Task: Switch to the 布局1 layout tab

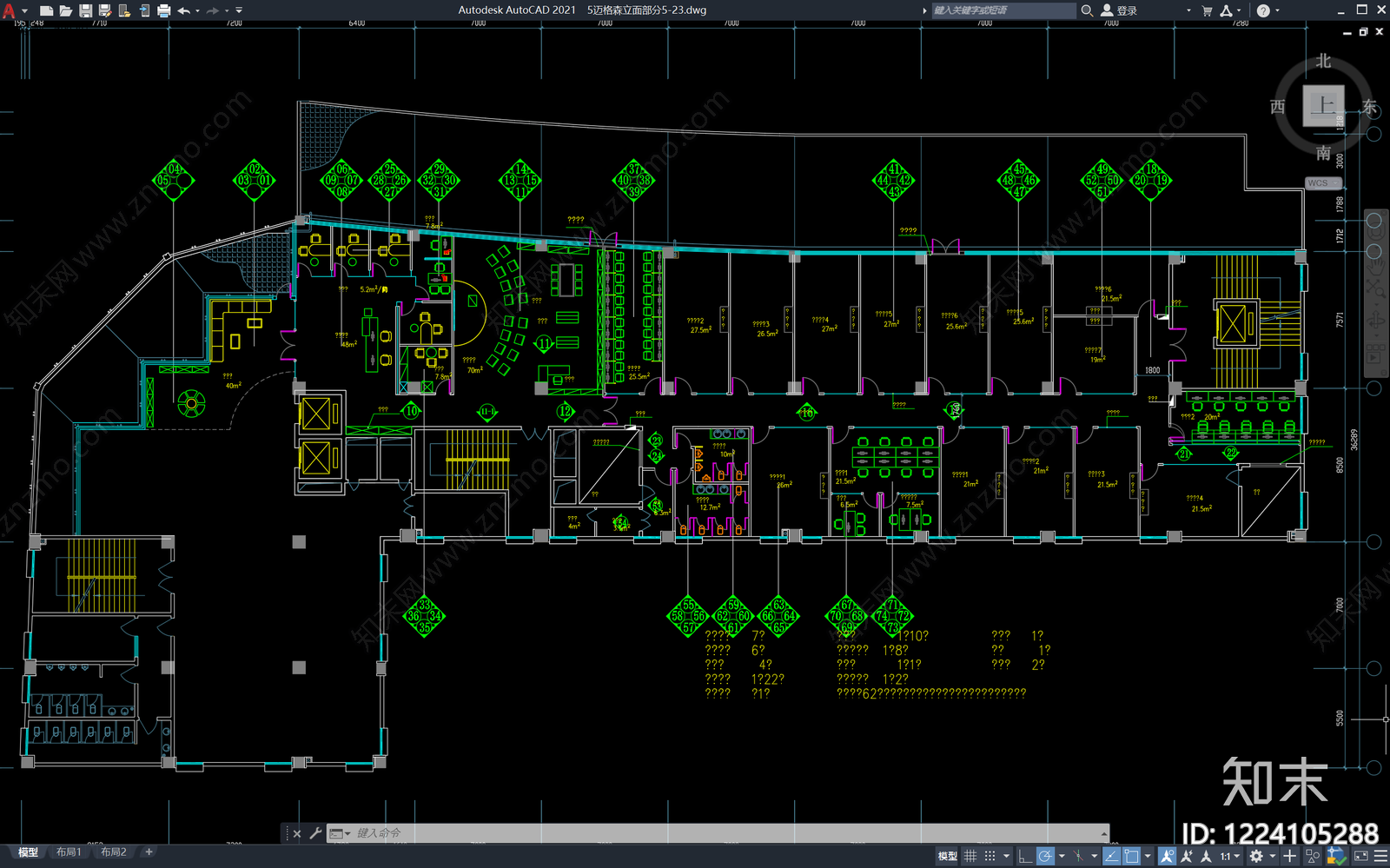Action: click(69, 852)
